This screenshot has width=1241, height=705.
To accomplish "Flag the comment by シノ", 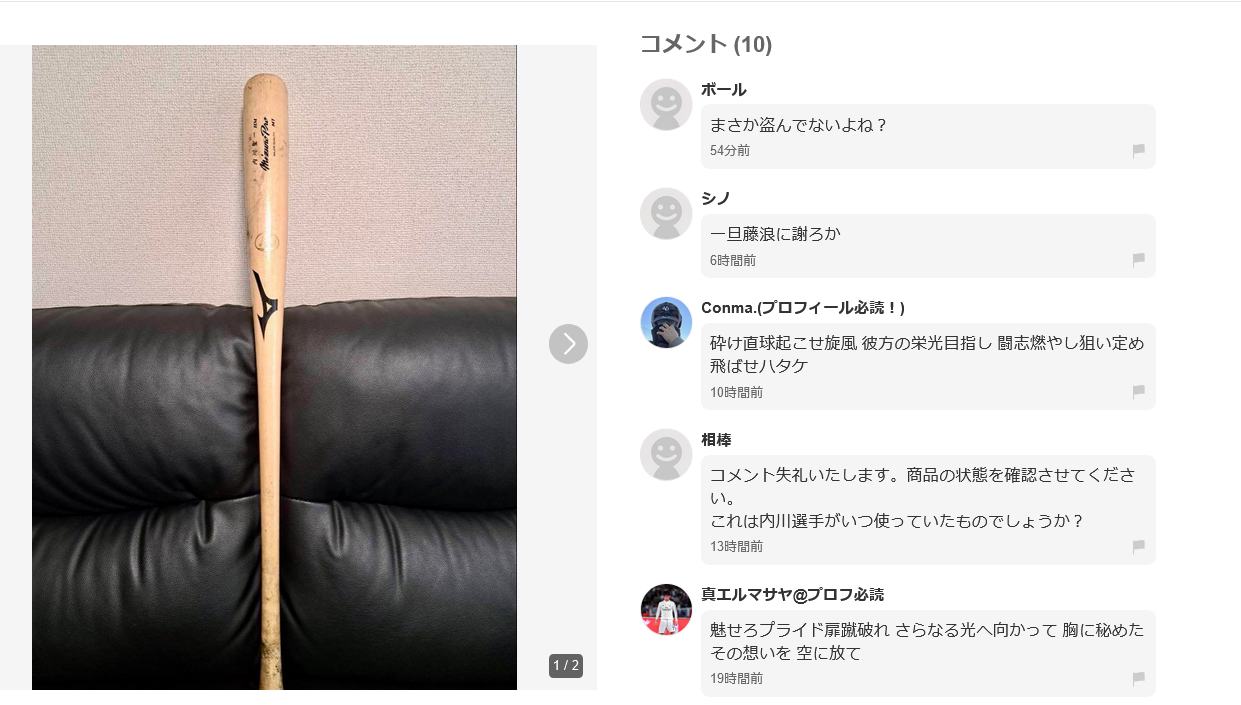I will point(1138,260).
